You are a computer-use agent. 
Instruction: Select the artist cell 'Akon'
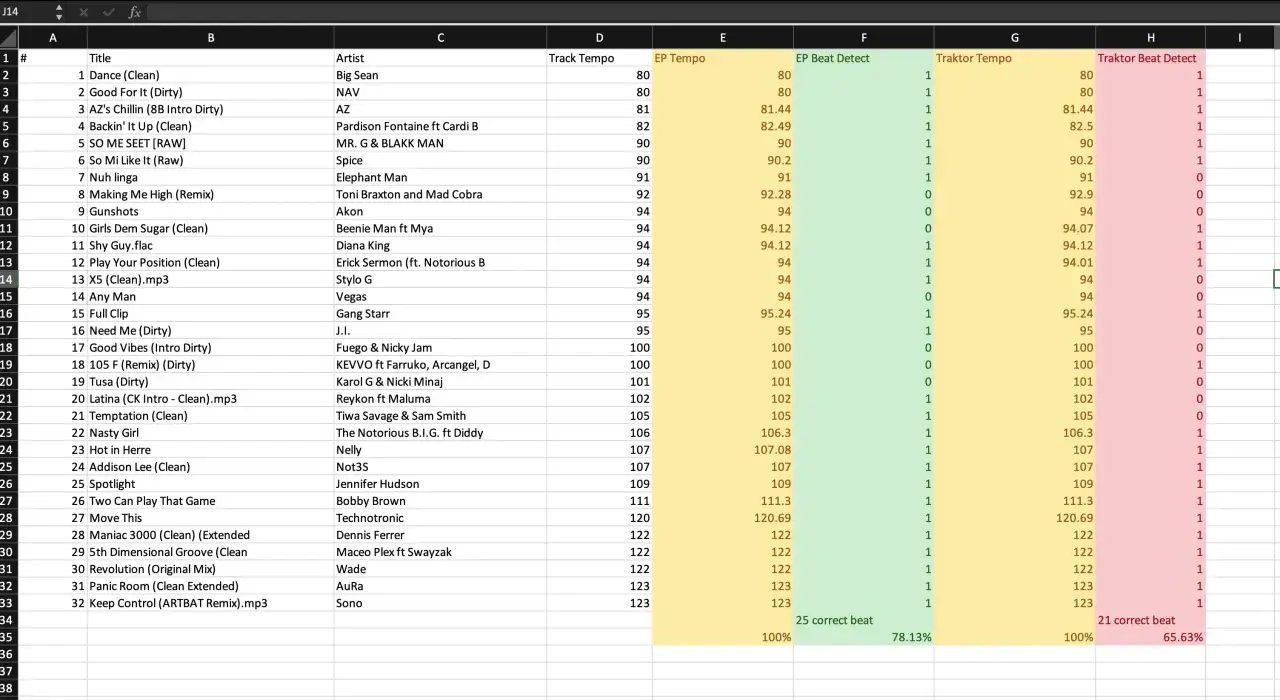[x=440, y=211]
